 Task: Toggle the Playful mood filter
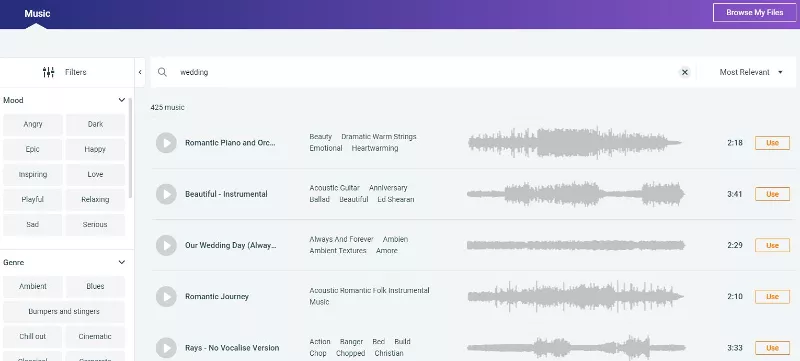[33, 199]
